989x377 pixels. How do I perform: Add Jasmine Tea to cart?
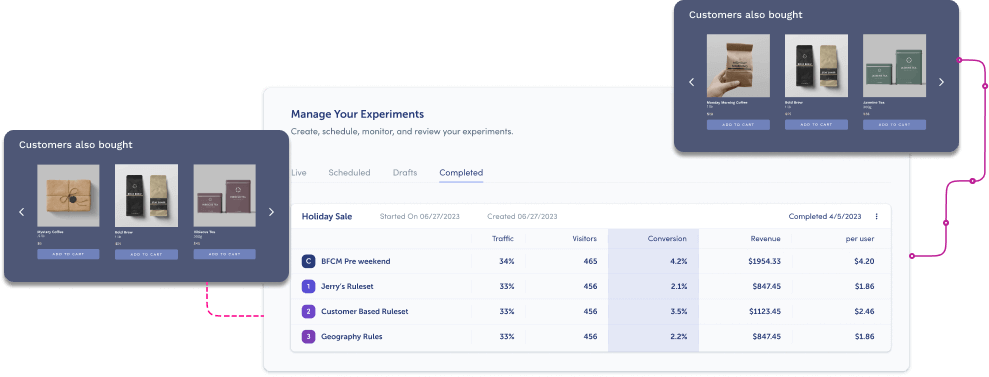pos(894,125)
